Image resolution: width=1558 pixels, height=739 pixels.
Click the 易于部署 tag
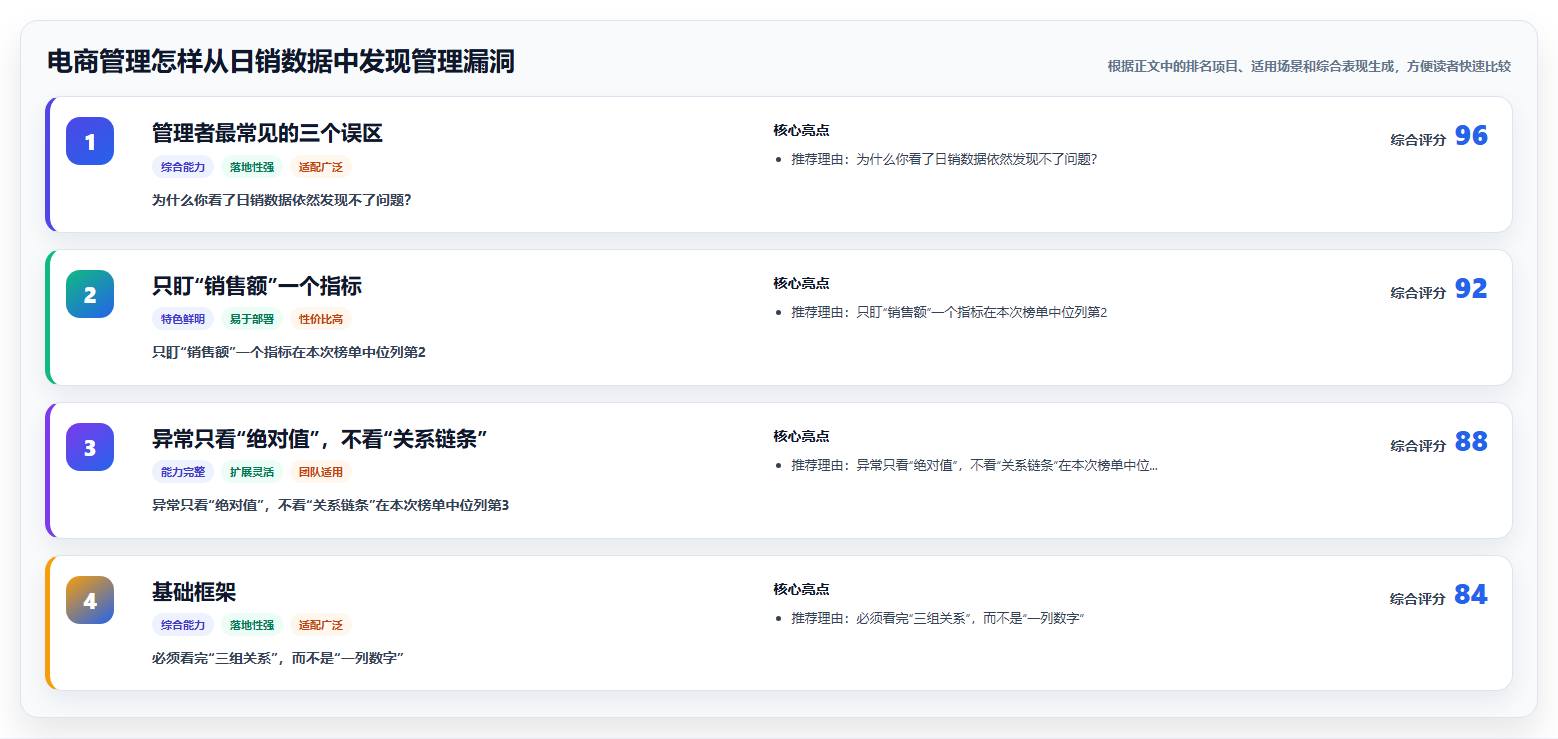[x=252, y=320]
